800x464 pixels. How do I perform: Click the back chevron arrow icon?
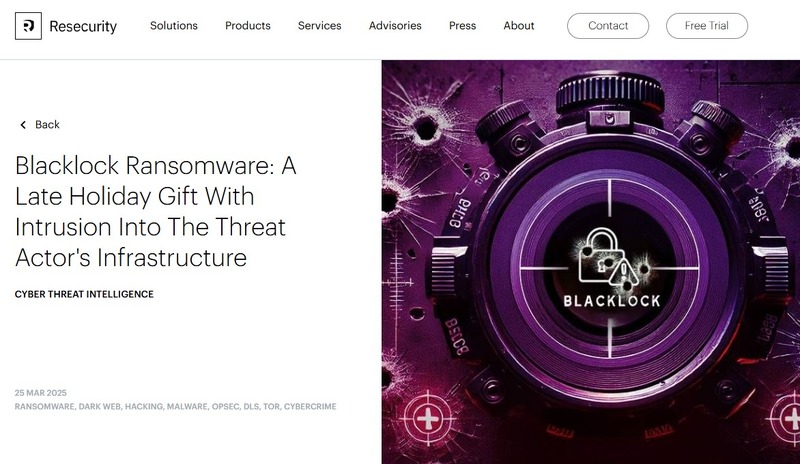[x=23, y=125]
